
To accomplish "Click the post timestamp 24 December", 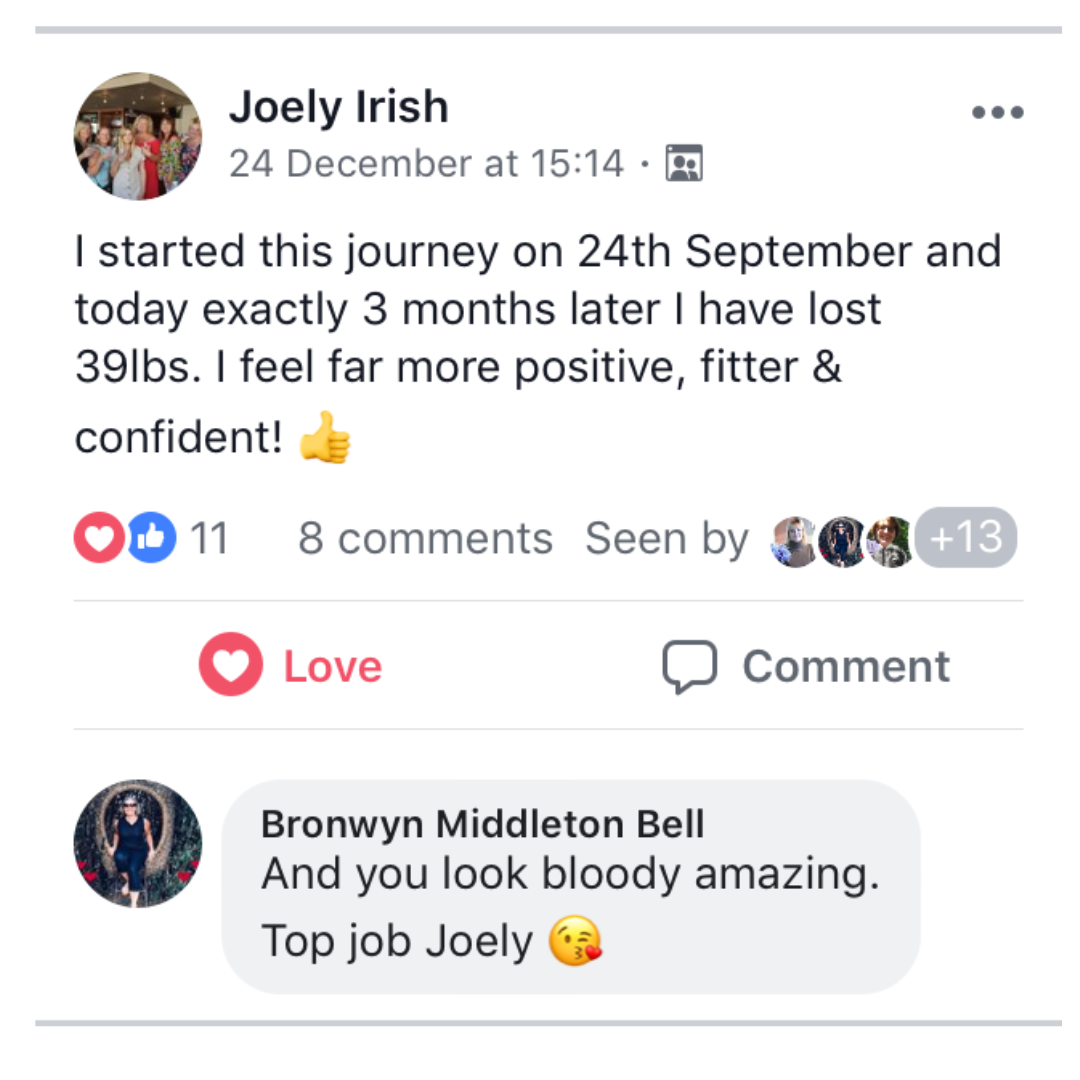I will (x=426, y=163).
